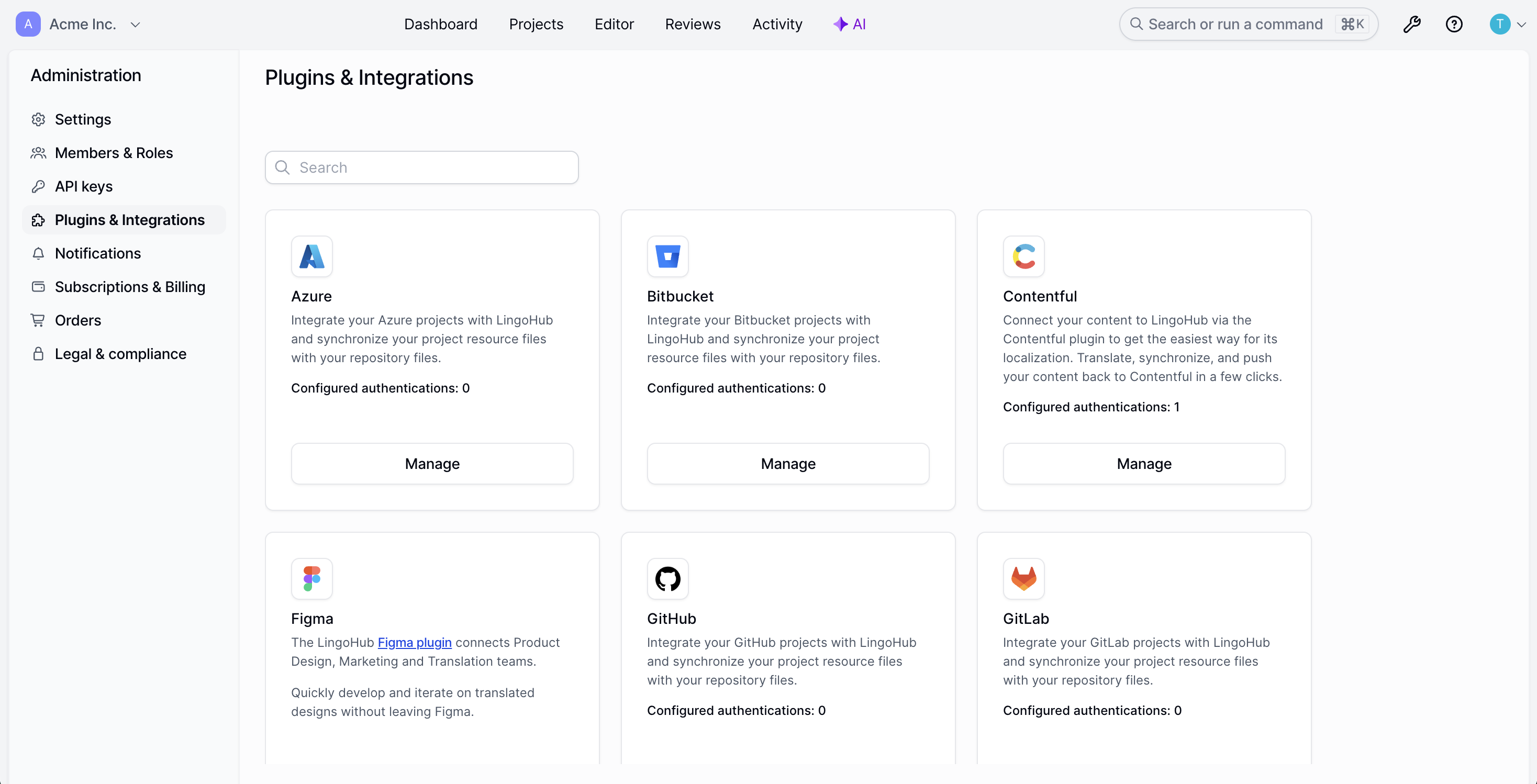This screenshot has width=1537, height=784.
Task: Open the Reviews tab
Action: tap(693, 25)
